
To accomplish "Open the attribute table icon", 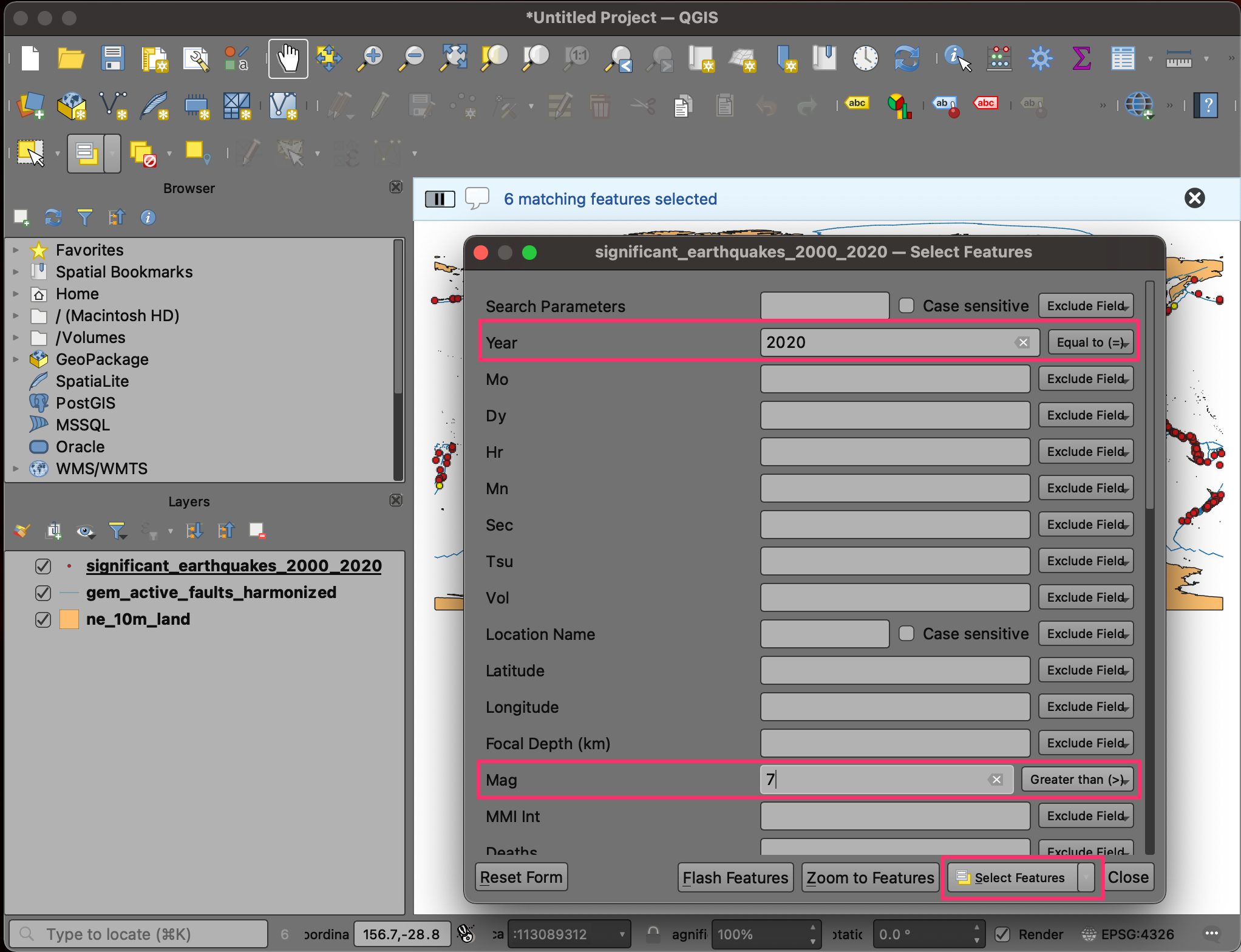I will point(1123,59).
